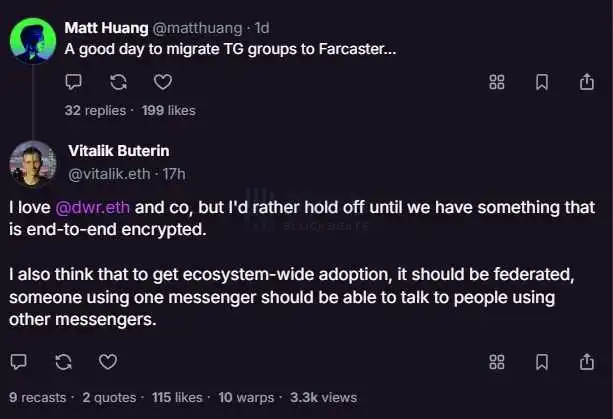613x419 pixels.
Task: Show the 199 likes list
Action: [168, 110]
